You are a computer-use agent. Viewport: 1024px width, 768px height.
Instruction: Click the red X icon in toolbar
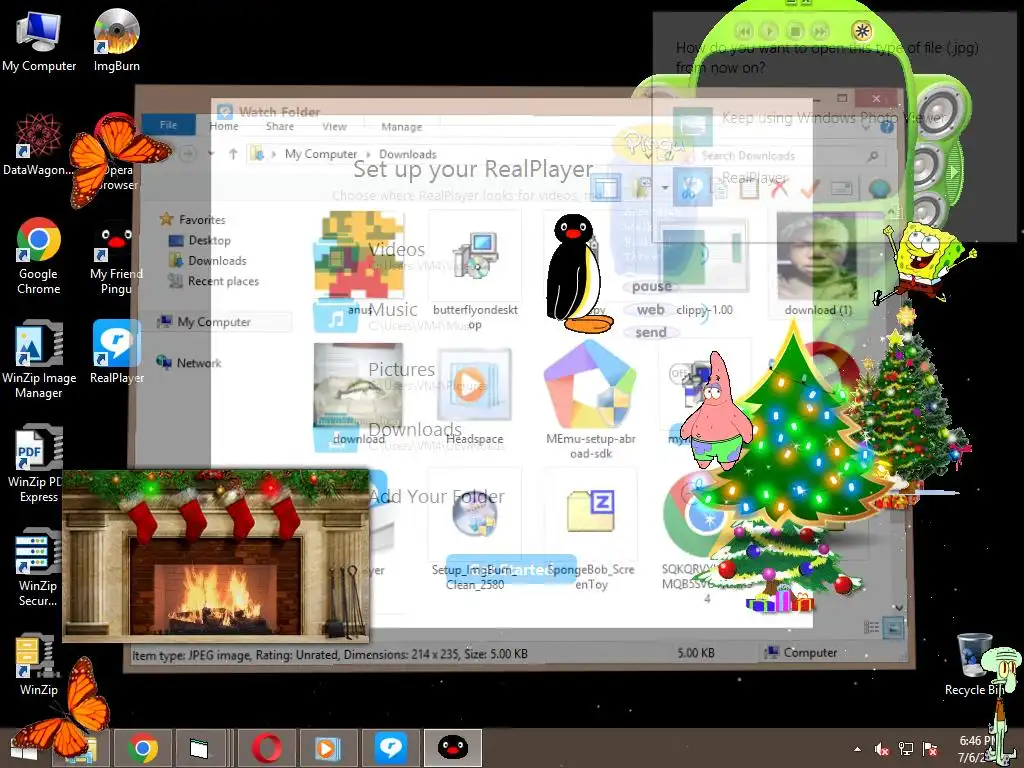(778, 189)
